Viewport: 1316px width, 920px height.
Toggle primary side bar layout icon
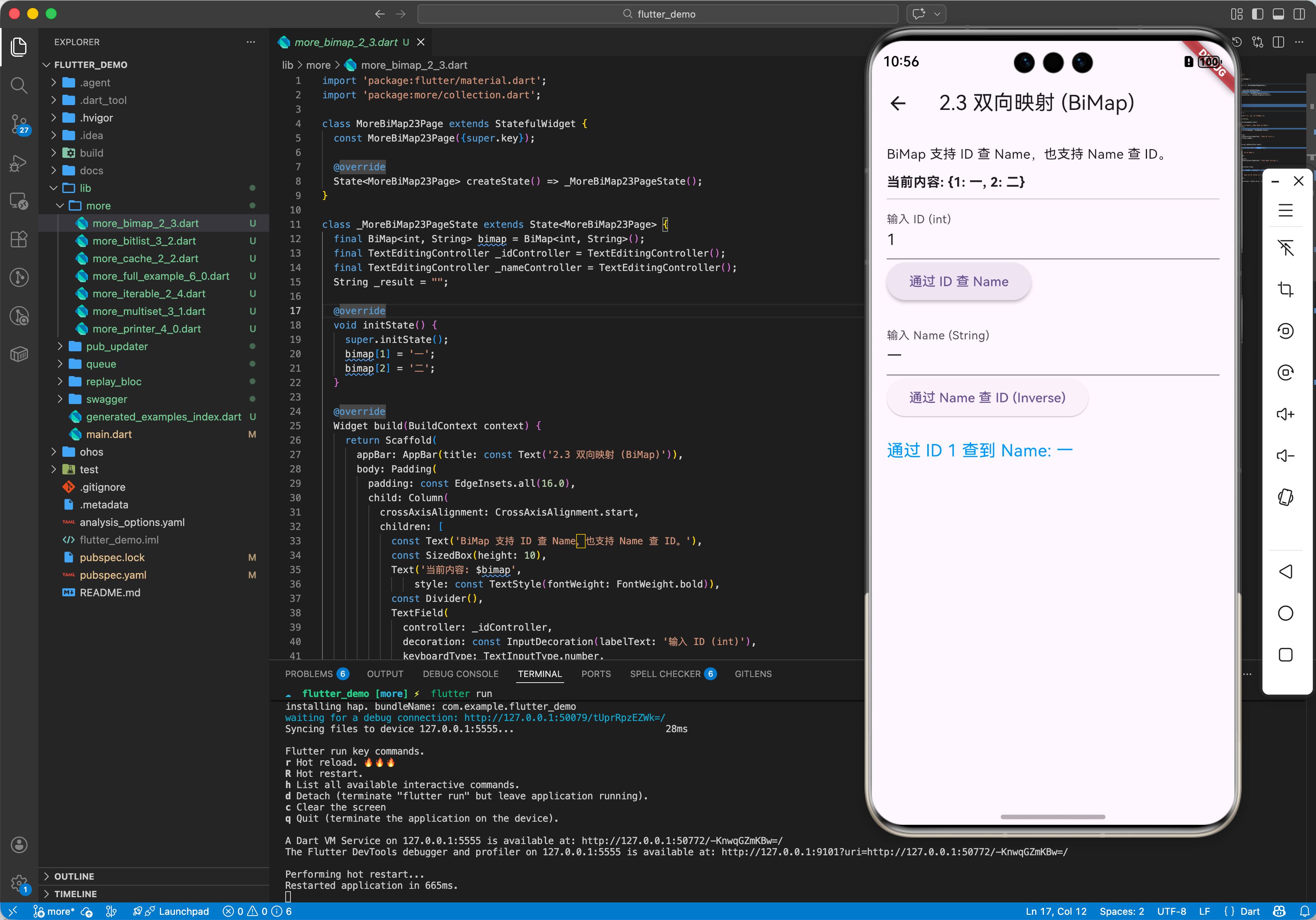1258,14
